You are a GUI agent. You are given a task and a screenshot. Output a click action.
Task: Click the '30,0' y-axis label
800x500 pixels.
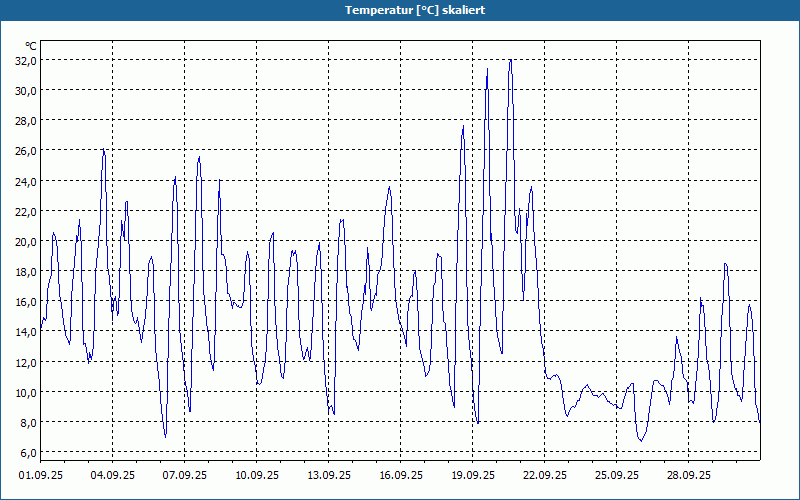coord(26,91)
